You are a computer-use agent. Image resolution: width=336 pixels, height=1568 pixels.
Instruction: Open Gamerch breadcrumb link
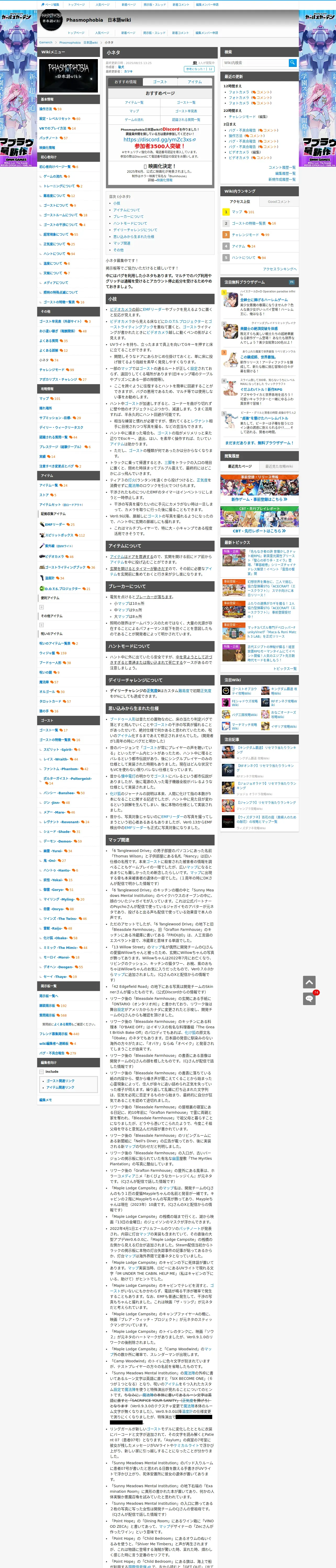pyautogui.click(x=46, y=43)
